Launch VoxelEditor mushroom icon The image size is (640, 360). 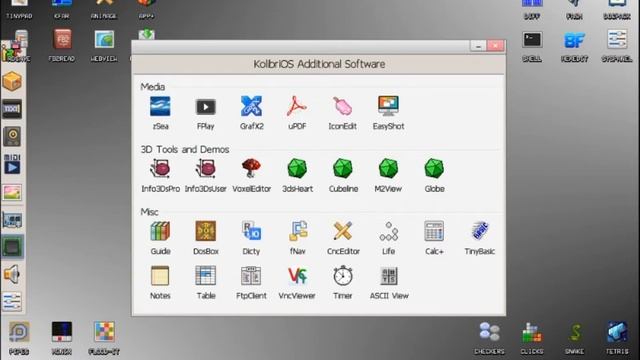[x=251, y=169]
